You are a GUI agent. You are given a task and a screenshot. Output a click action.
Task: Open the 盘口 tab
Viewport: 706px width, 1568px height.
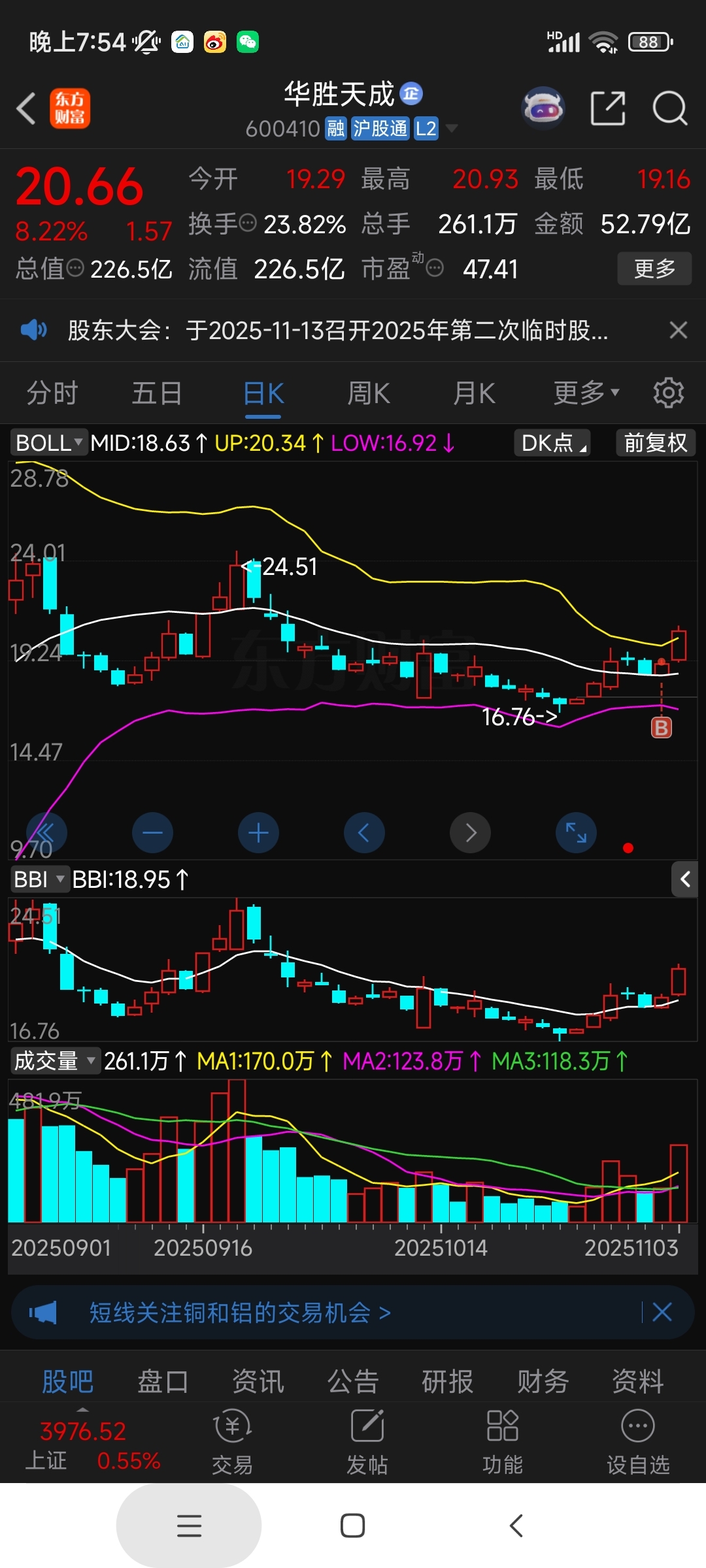click(x=163, y=1382)
